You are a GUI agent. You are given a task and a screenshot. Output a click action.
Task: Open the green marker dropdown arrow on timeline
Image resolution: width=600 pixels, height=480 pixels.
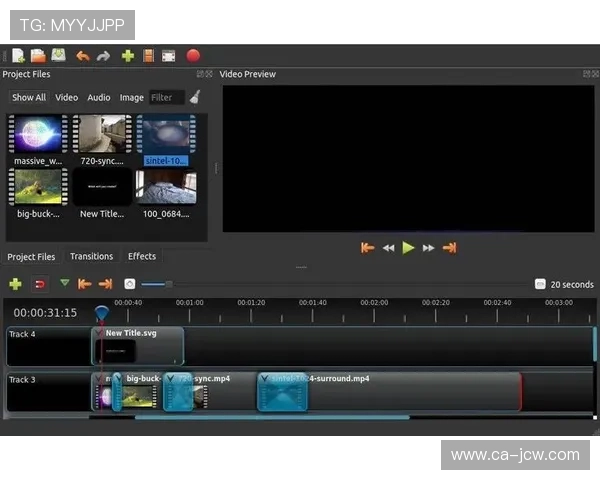click(x=65, y=284)
